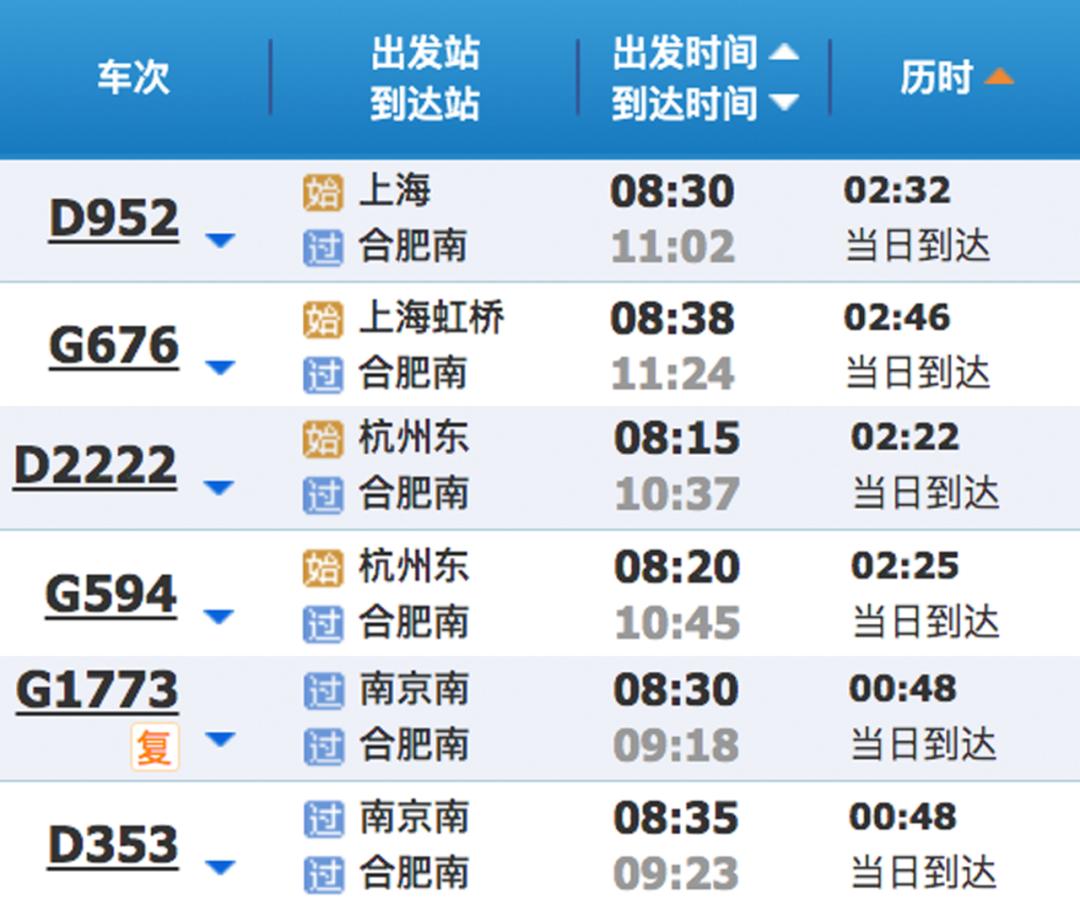This screenshot has width=1080, height=905.
Task: Click the 始 icon in the D2222 row
Action: tap(322, 439)
